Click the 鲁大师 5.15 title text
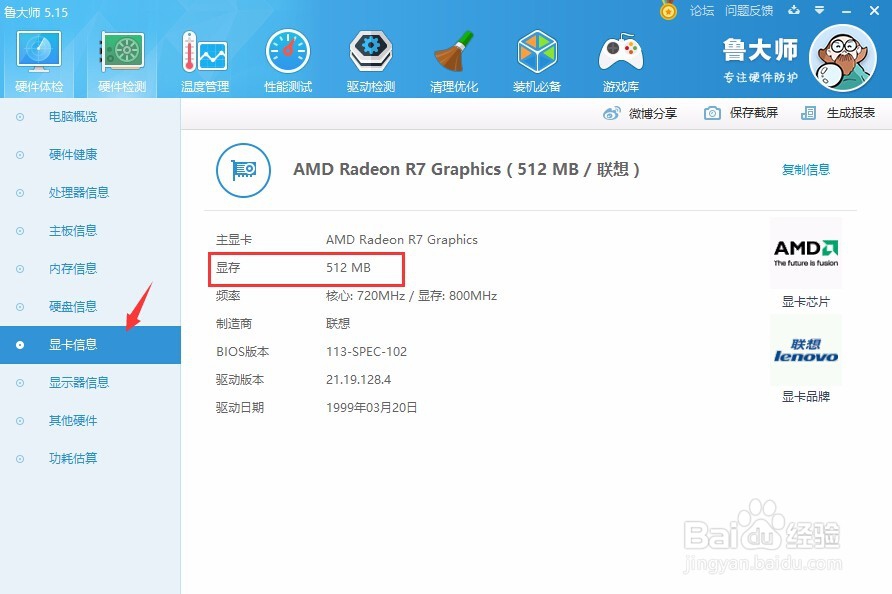Screen dimensions: 892x594 (36, 12)
